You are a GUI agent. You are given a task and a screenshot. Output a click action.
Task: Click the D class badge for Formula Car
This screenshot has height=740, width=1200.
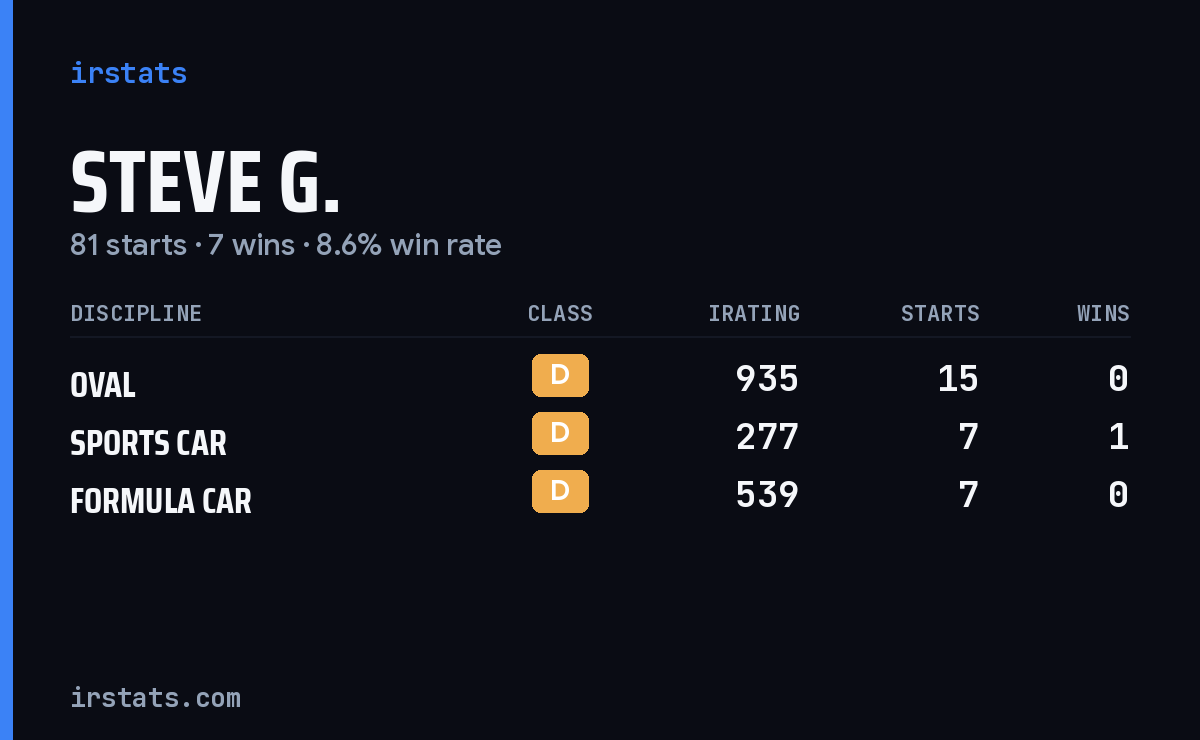point(560,492)
